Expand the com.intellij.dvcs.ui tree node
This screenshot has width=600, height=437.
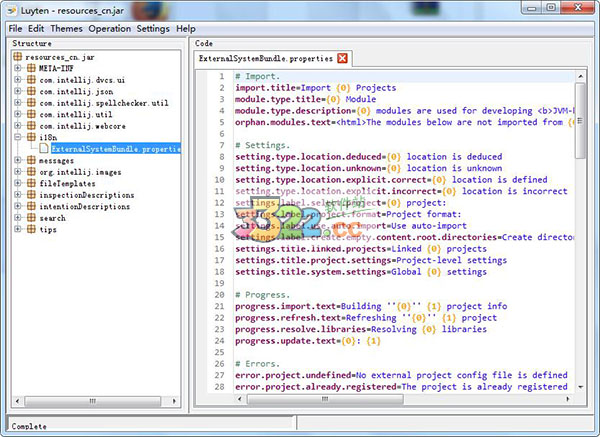tap(18, 80)
